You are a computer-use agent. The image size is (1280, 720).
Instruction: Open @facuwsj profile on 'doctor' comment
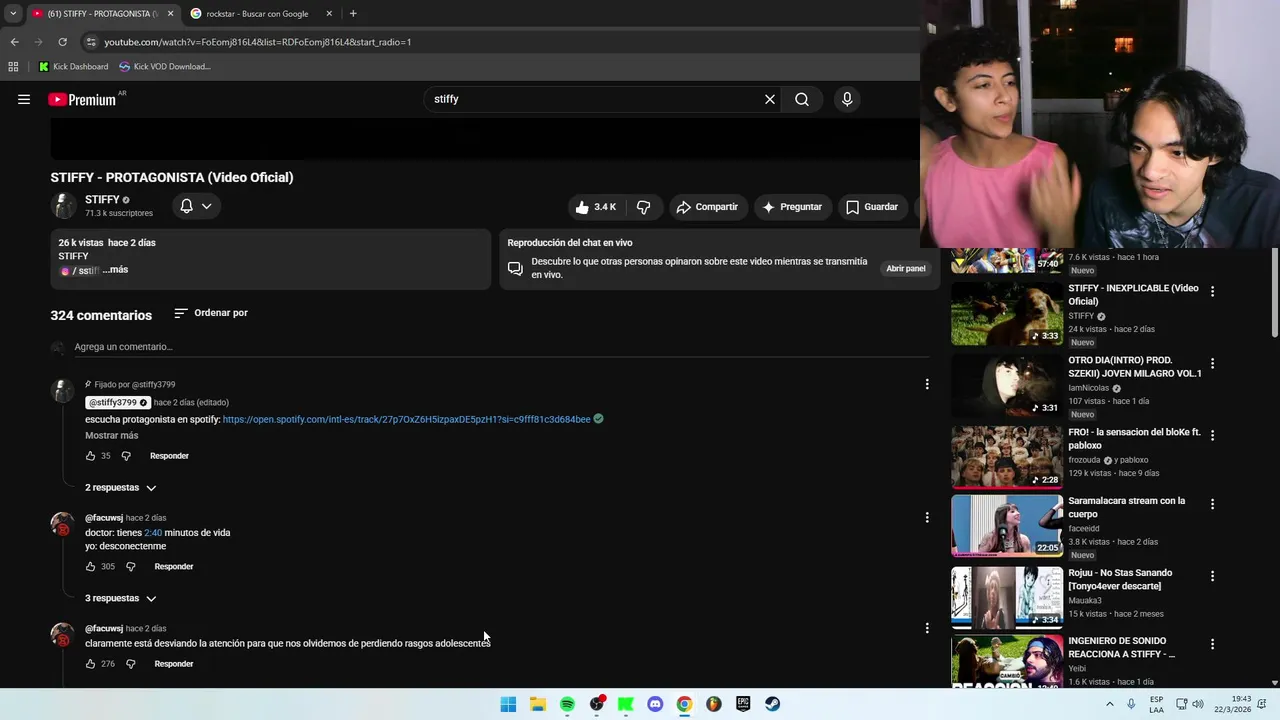click(104, 518)
